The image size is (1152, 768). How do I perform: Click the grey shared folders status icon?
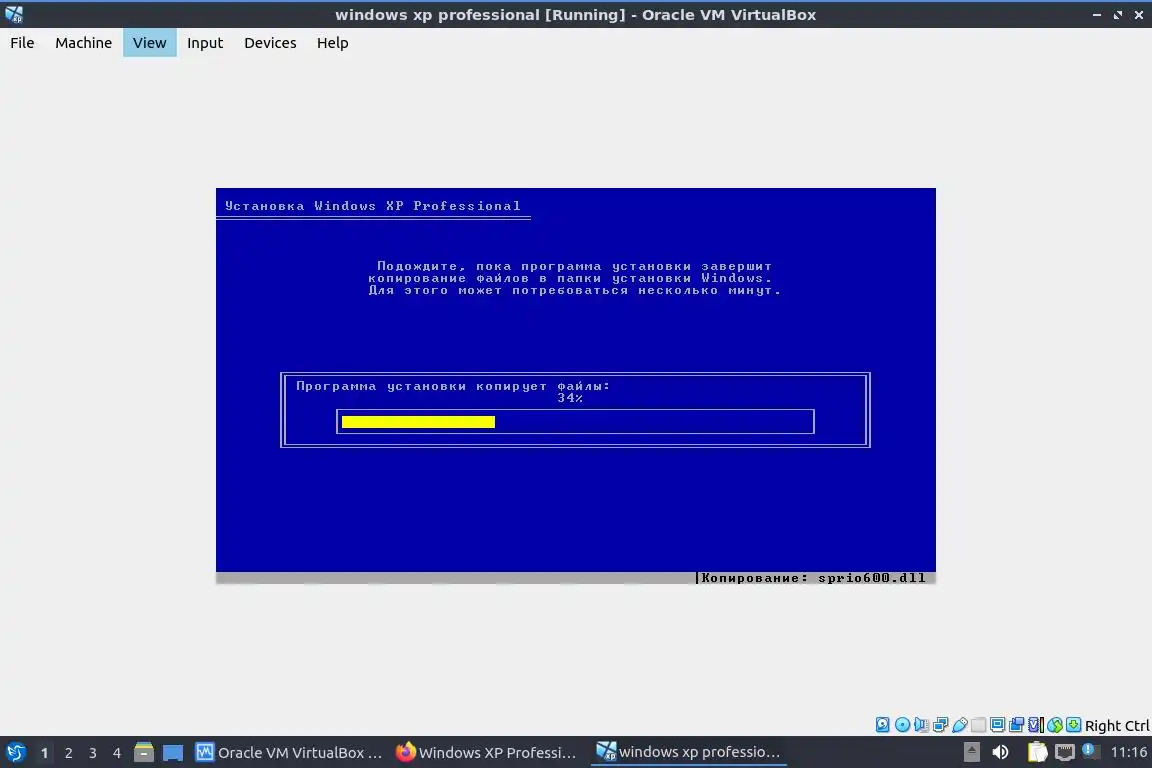[979, 725]
